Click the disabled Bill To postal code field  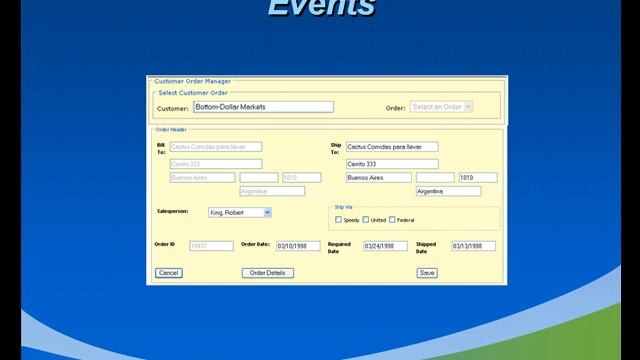[302, 178]
